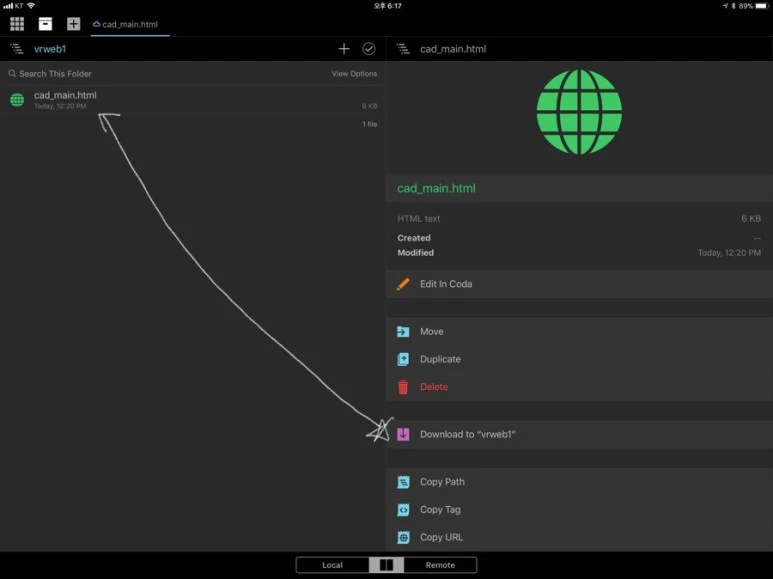Image resolution: width=773 pixels, height=579 pixels.
Task: Tap the Copy Path icon
Action: coord(403,482)
